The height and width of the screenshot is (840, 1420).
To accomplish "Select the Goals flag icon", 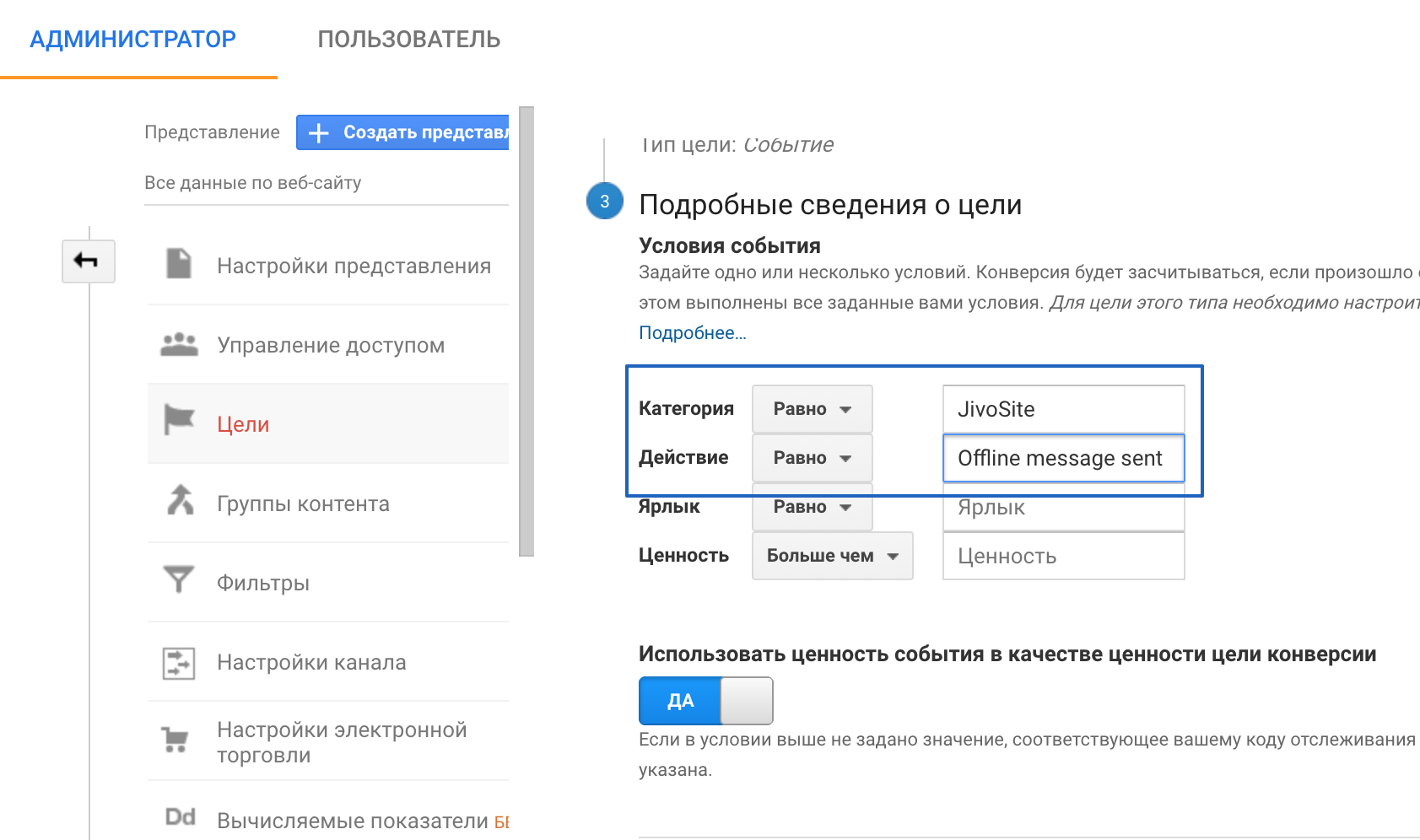I will coord(179,419).
